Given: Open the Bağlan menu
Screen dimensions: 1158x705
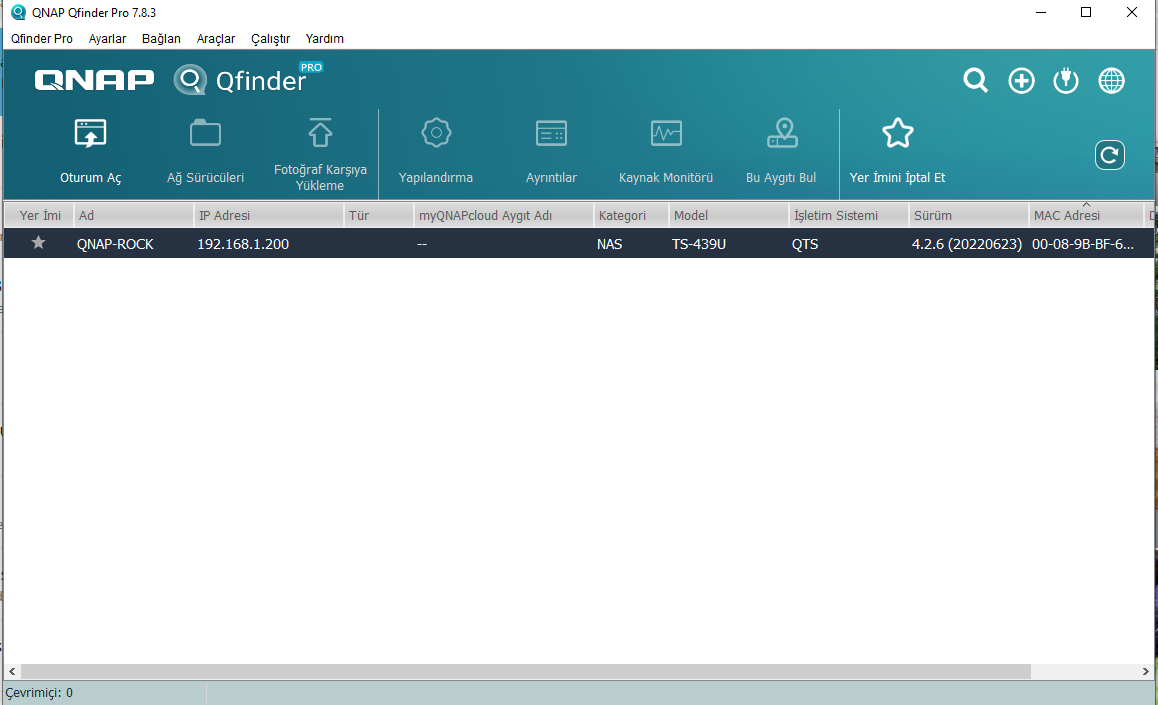Looking at the screenshot, I should [161, 38].
